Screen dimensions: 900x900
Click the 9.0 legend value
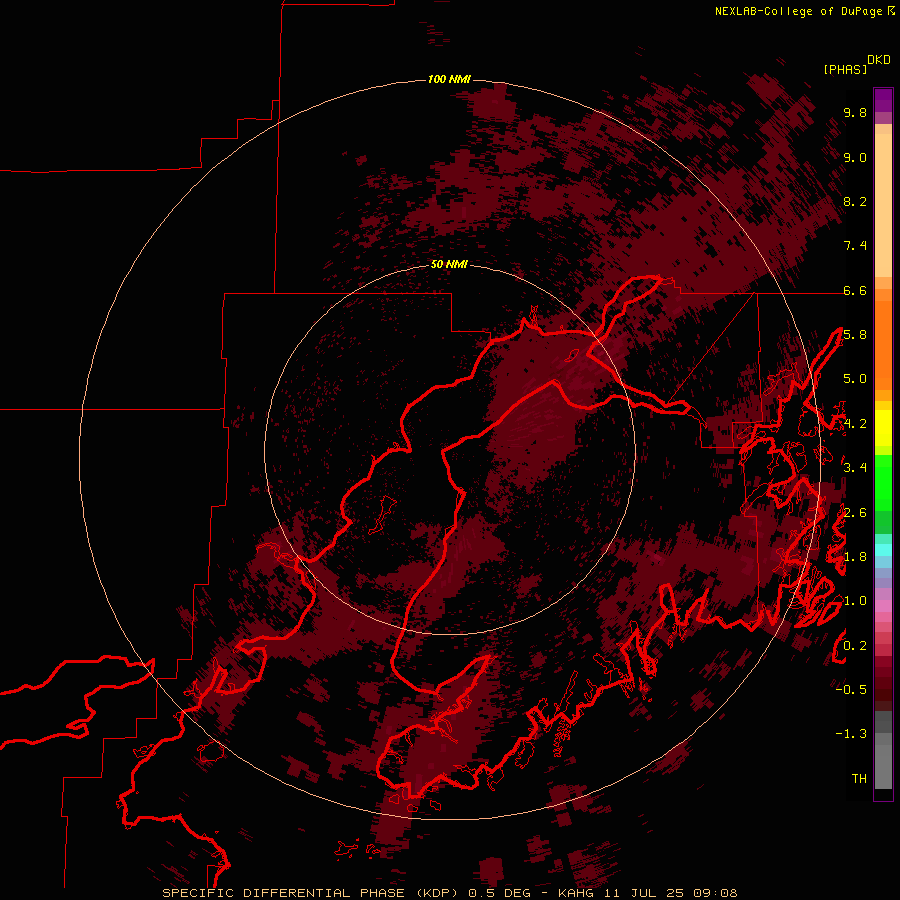click(x=855, y=157)
